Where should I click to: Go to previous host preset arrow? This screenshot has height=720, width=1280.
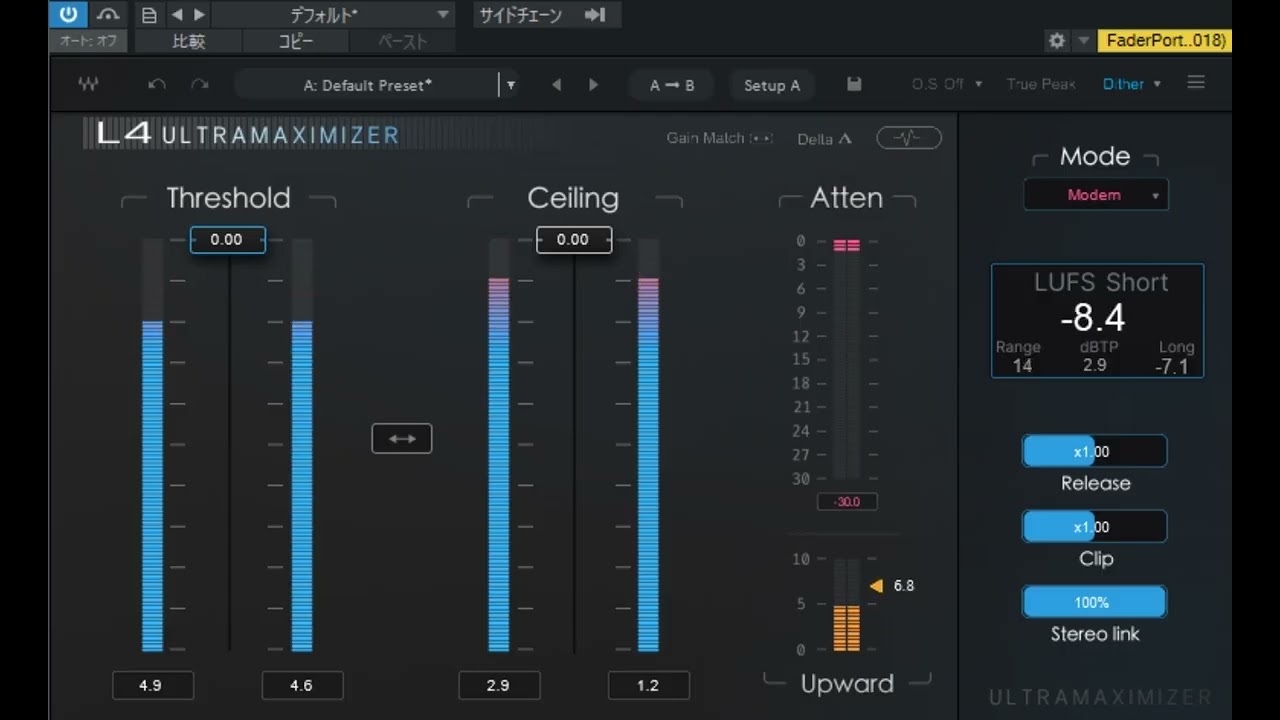177,14
